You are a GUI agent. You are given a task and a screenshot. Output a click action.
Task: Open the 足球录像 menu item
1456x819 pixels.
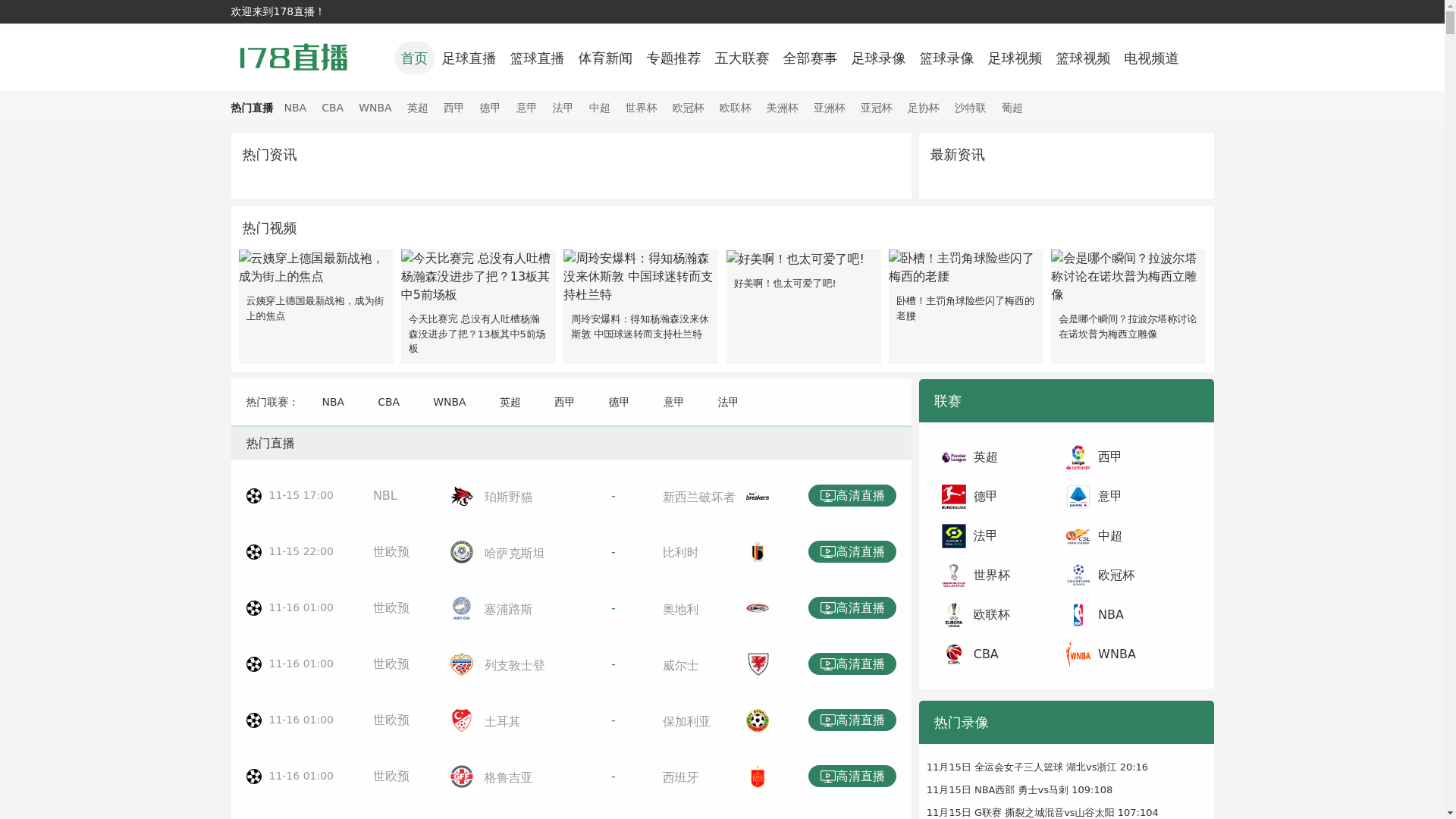click(878, 58)
